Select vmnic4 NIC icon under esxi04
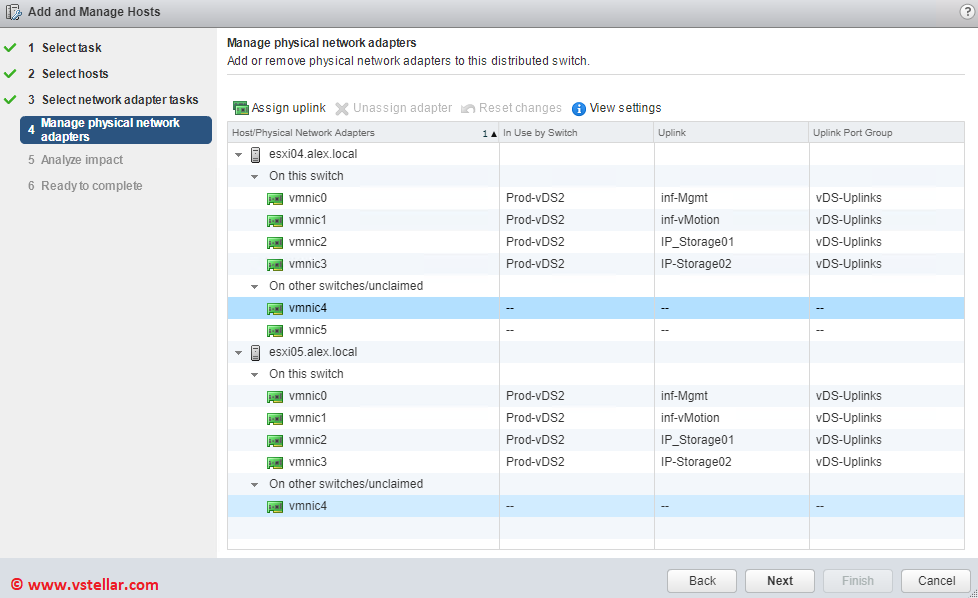Screen dimensions: 978x598 point(275,308)
